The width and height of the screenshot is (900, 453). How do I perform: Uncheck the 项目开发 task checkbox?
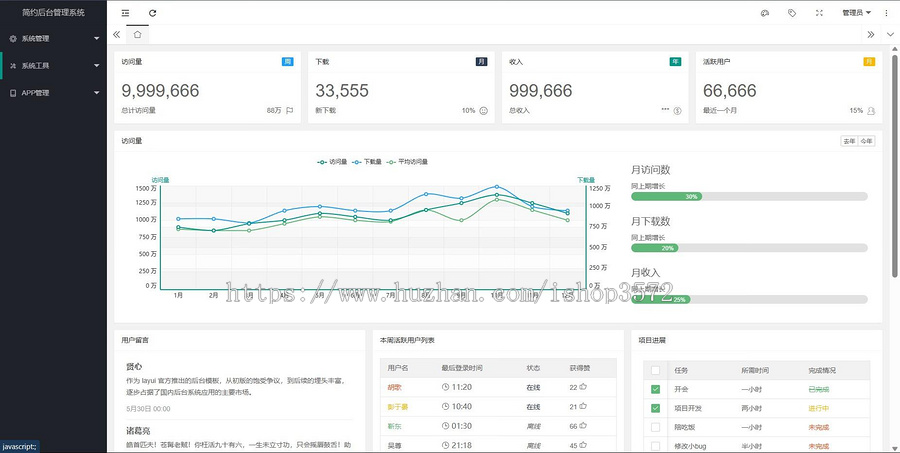pos(655,408)
